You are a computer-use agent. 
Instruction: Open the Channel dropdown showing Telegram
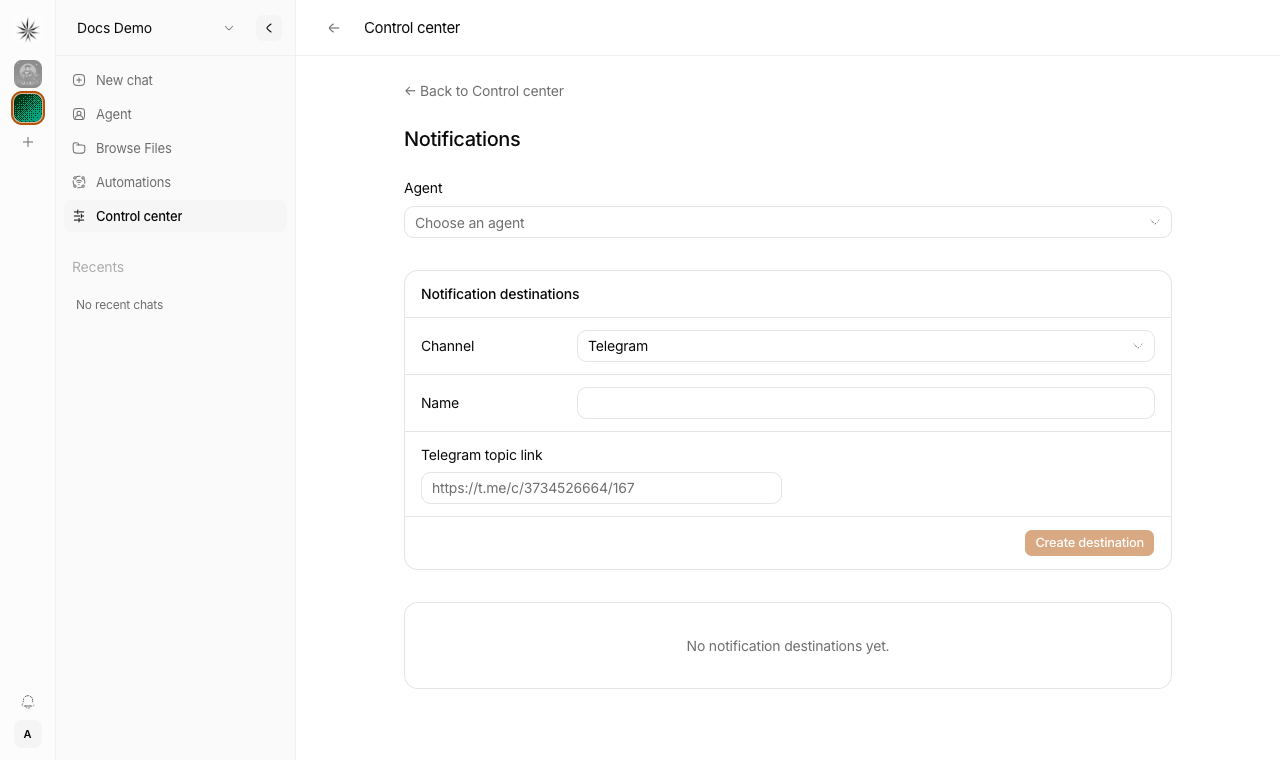866,346
